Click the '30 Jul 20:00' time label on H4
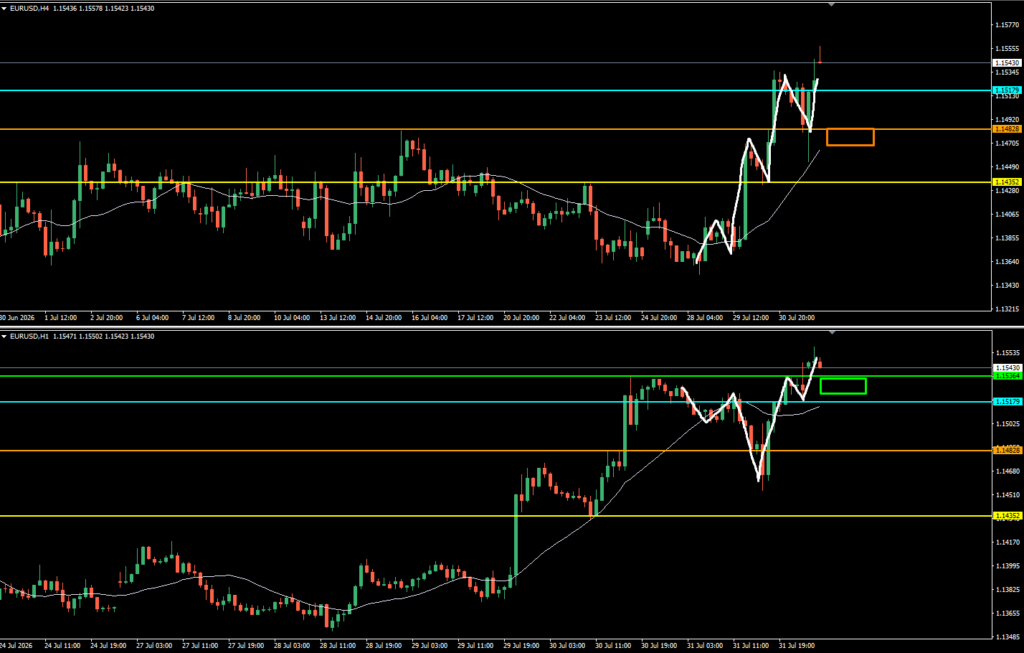 [796, 318]
